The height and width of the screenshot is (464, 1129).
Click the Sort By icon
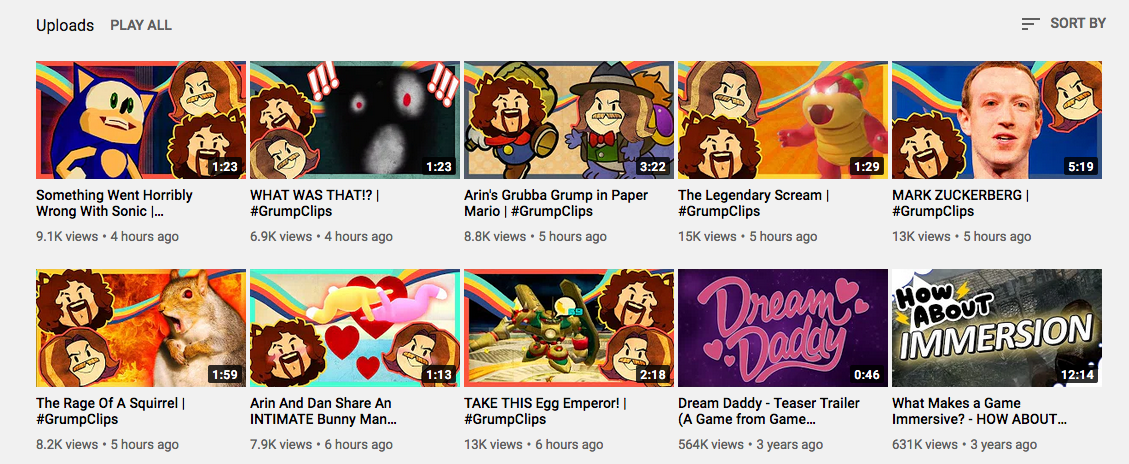[1030, 24]
